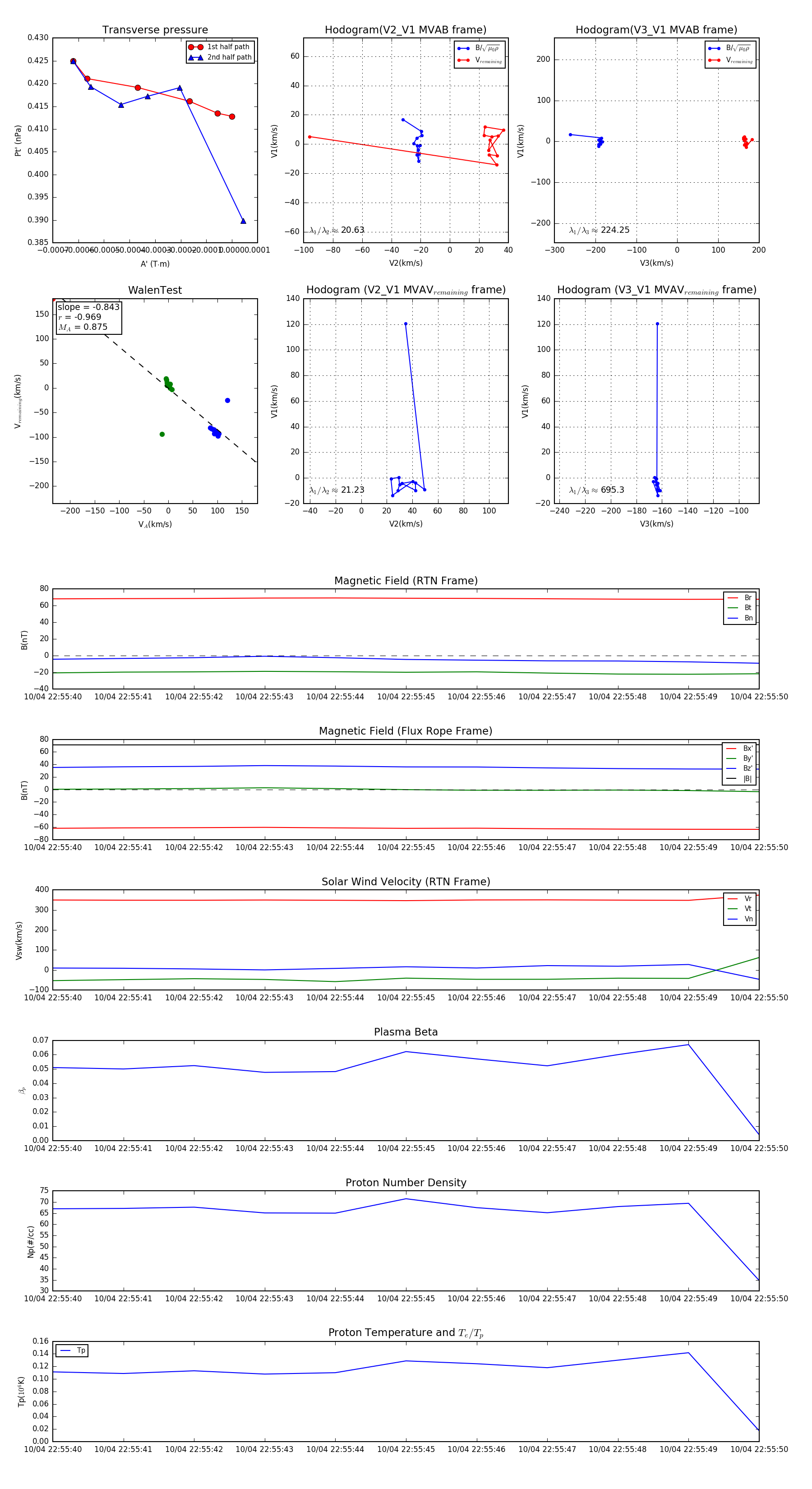The image size is (812, 1489).
Task: Select the WalenTest slope statistics box
Action: tap(88, 317)
